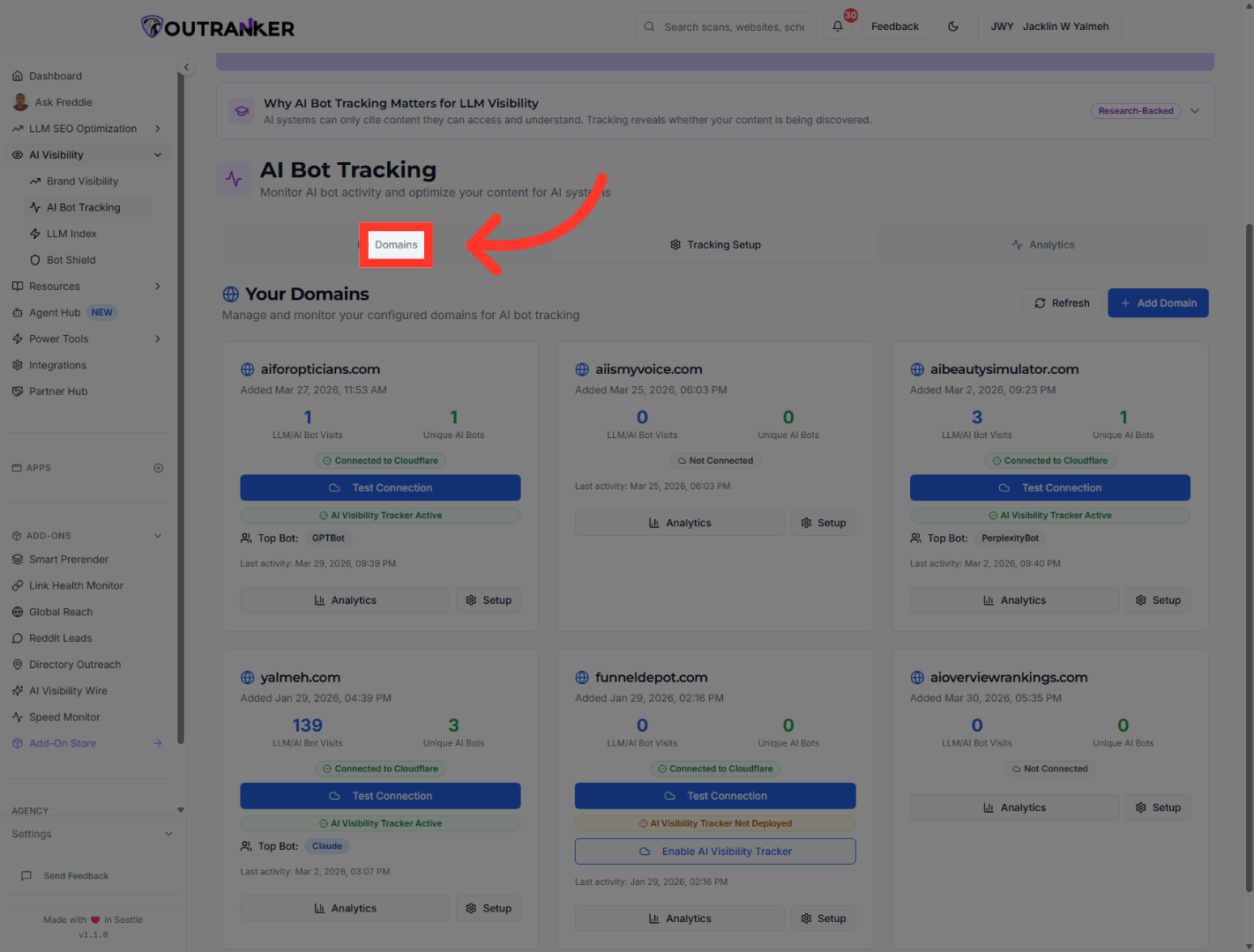Expand the Research-Backed info banner
This screenshot has height=952, width=1254.
point(1195,110)
